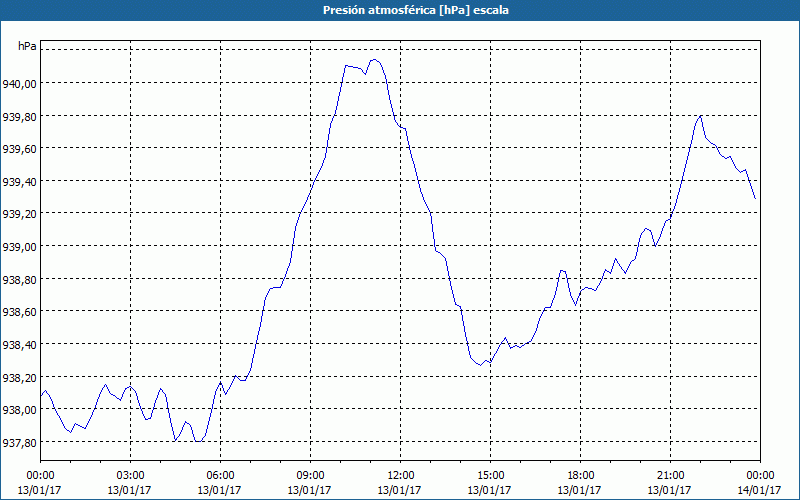Choose the 938,40 y-axis value
The image size is (800, 500).
click(x=19, y=345)
